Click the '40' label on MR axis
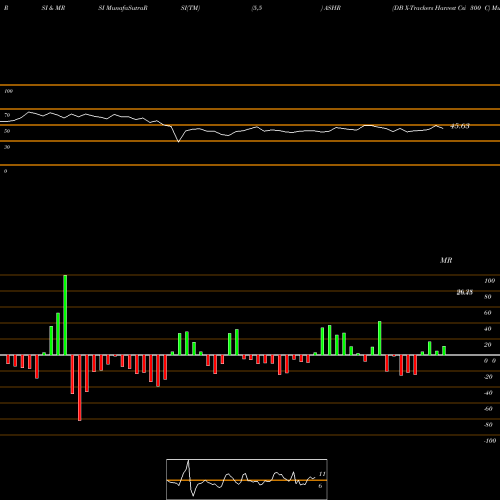 tap(488, 329)
